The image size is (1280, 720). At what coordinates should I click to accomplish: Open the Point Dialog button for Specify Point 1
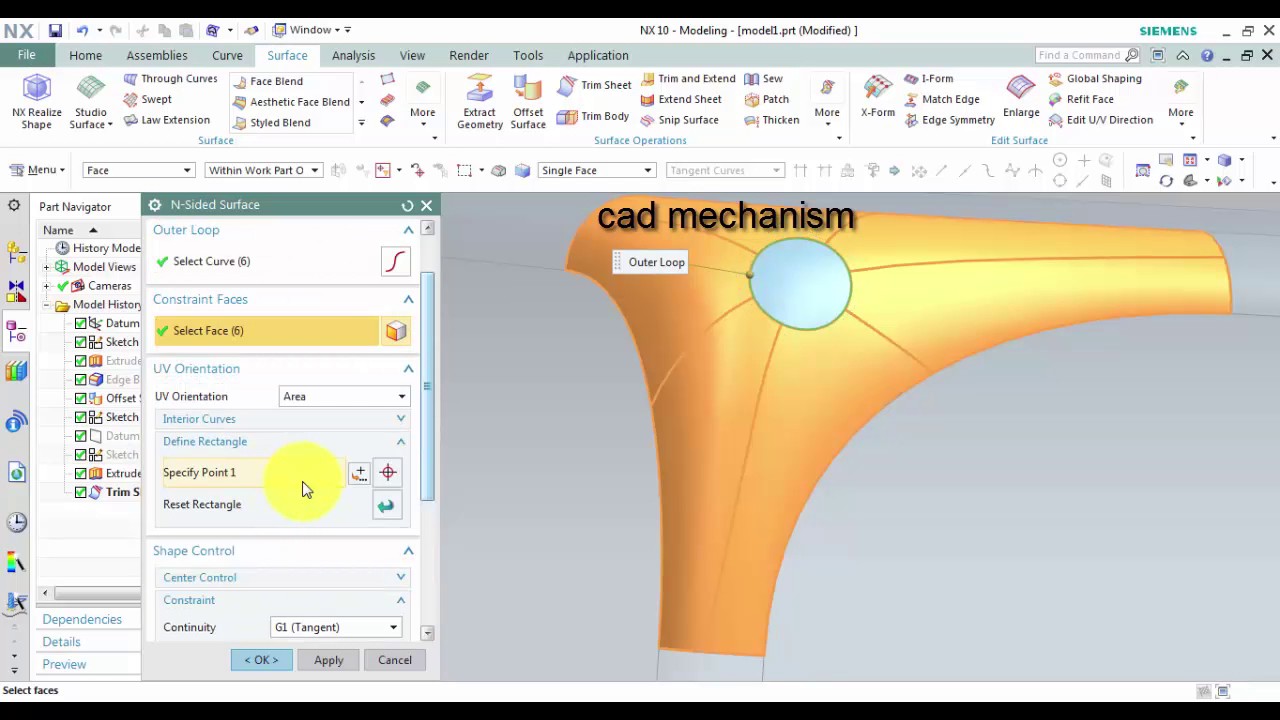[359, 473]
